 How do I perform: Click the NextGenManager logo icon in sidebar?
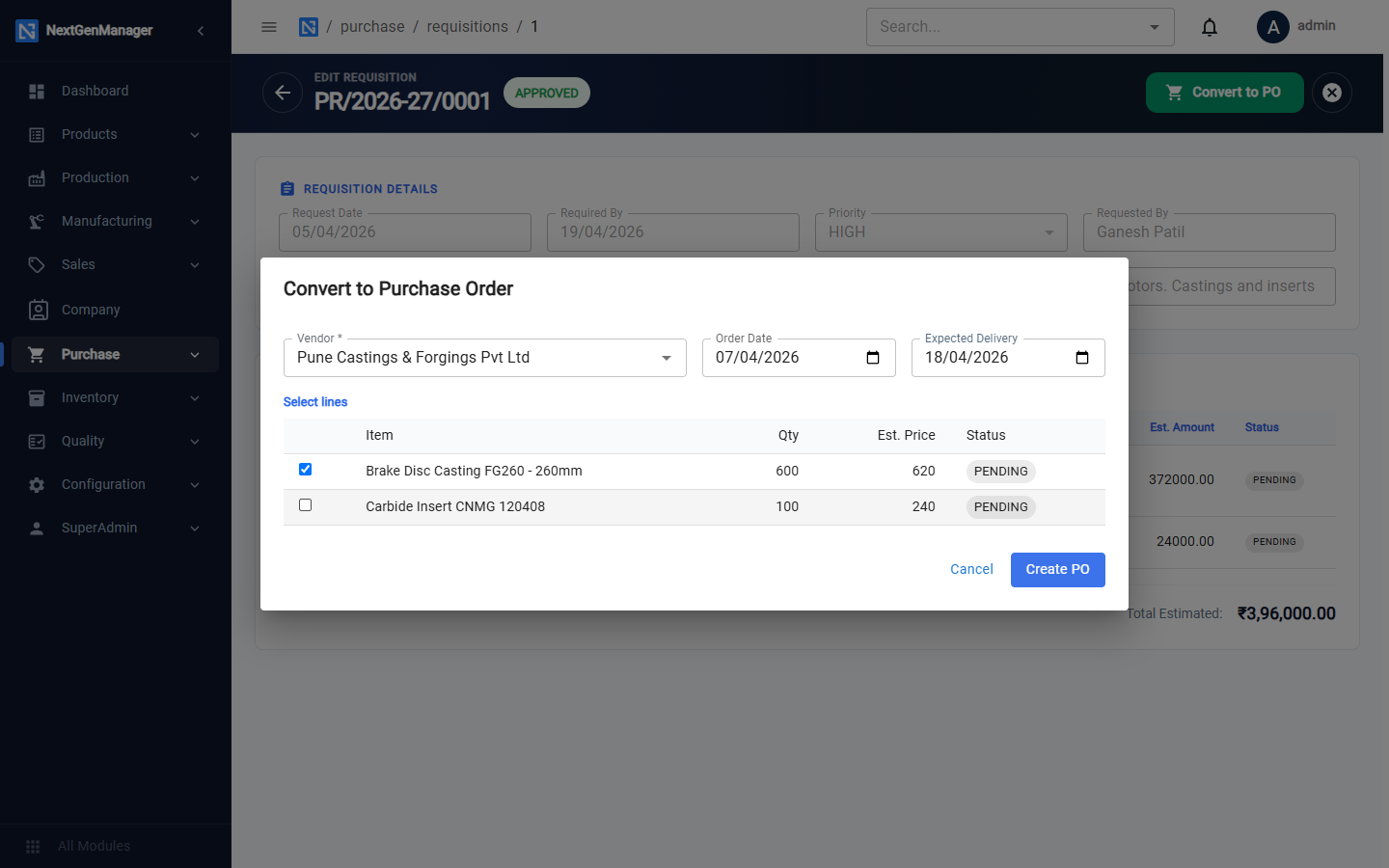pos(27,31)
